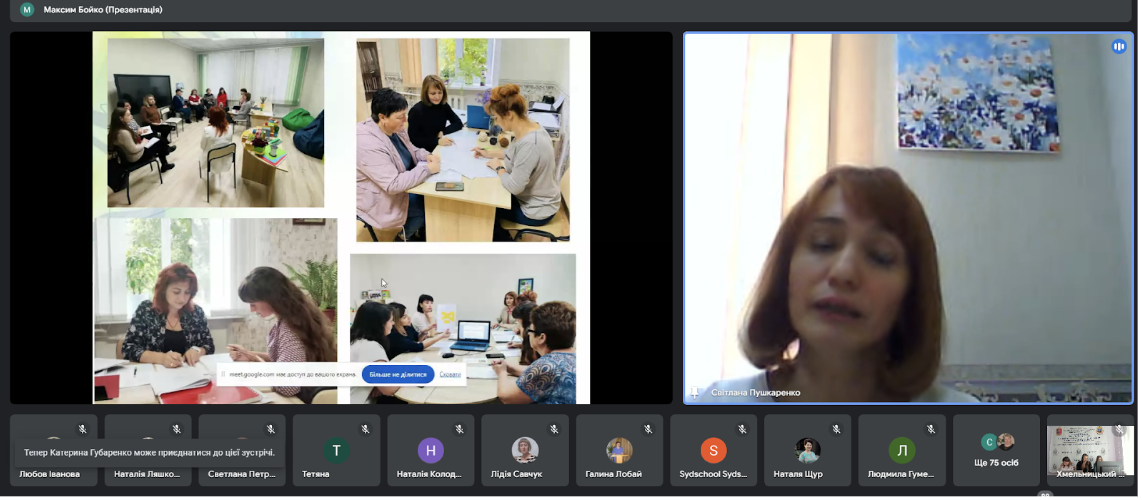Open Галина Лобай's profile photo tile

pyautogui.click(x=619, y=451)
